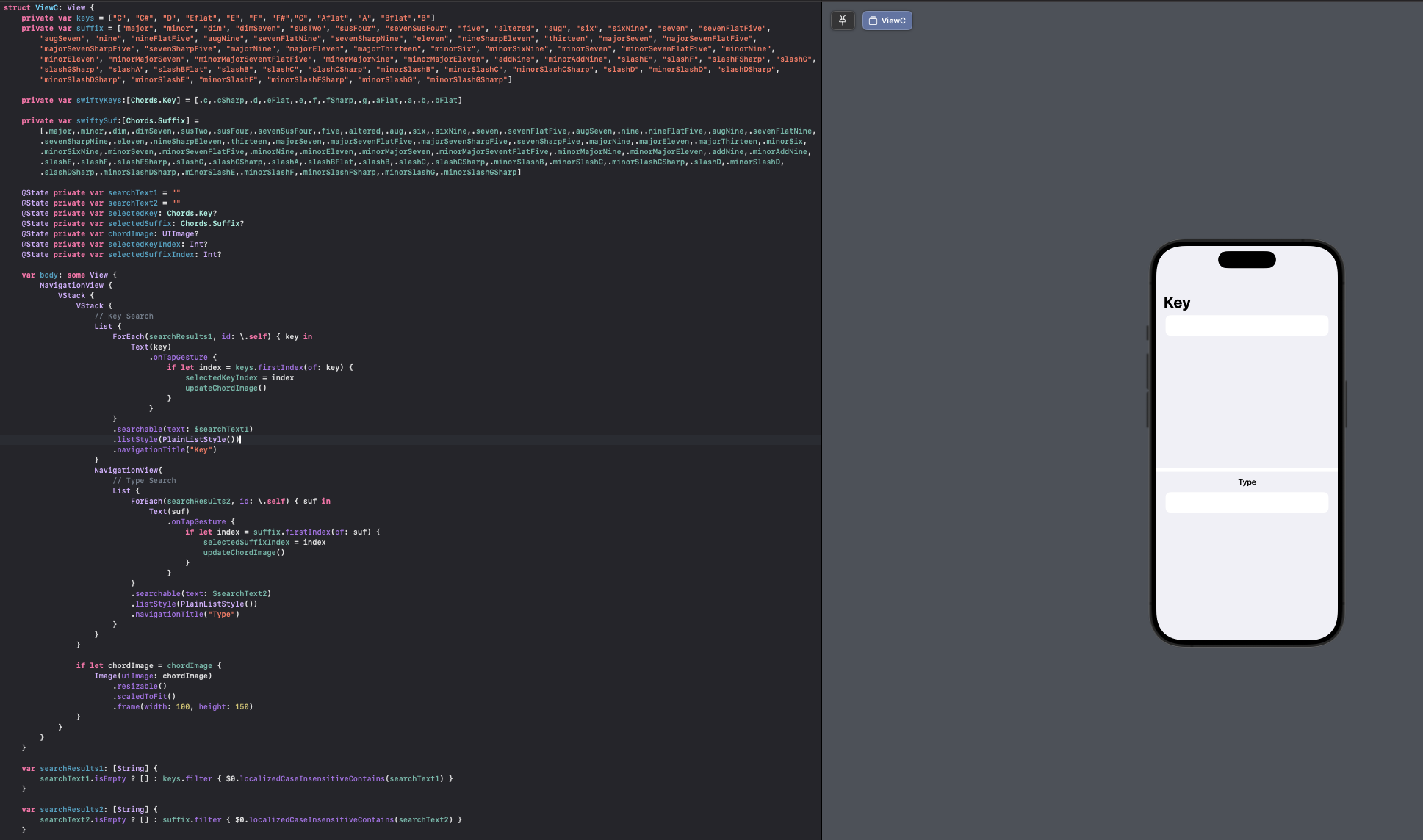Click the large Key title in preview
Screen dimensions: 1423x840
[1177, 303]
